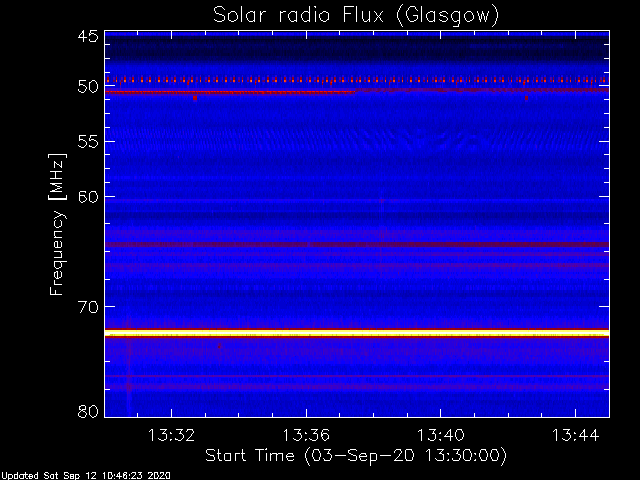Click the dark red band near 64 MHz
Screen dimensions: 640x480
tap(357, 244)
